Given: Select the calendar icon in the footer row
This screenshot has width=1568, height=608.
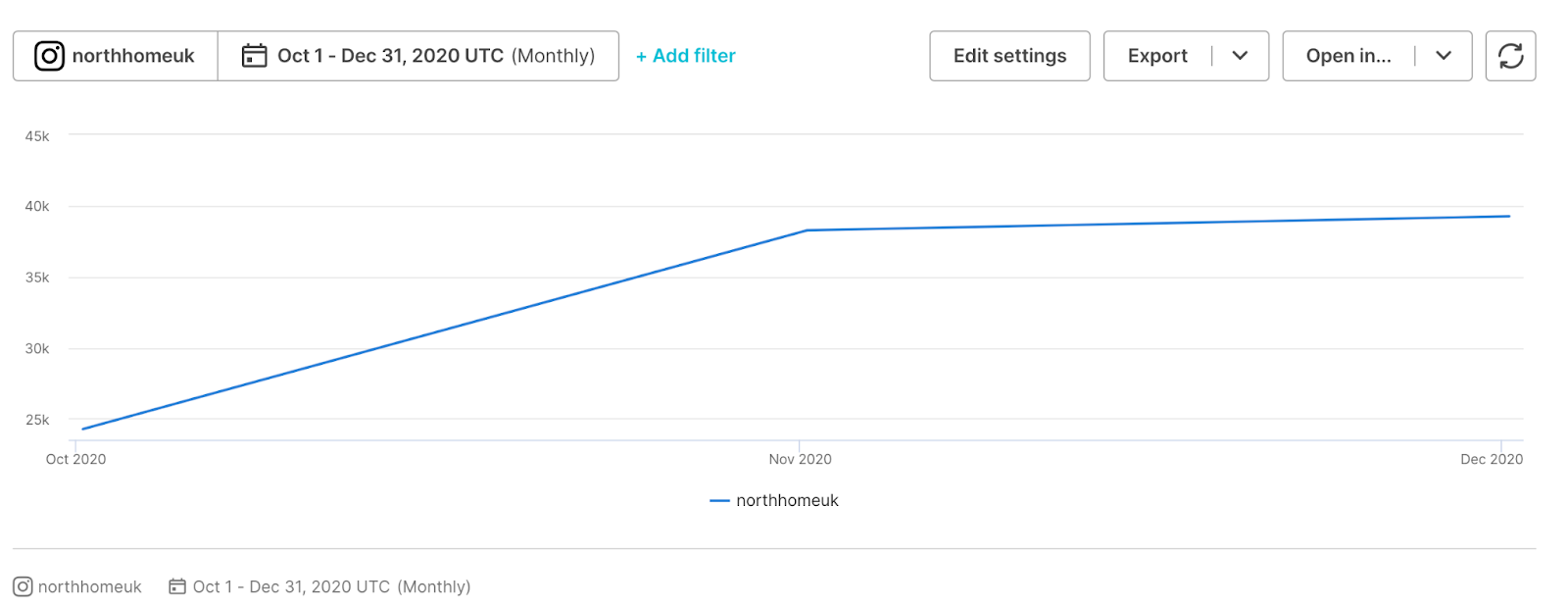Looking at the screenshot, I should [x=176, y=585].
